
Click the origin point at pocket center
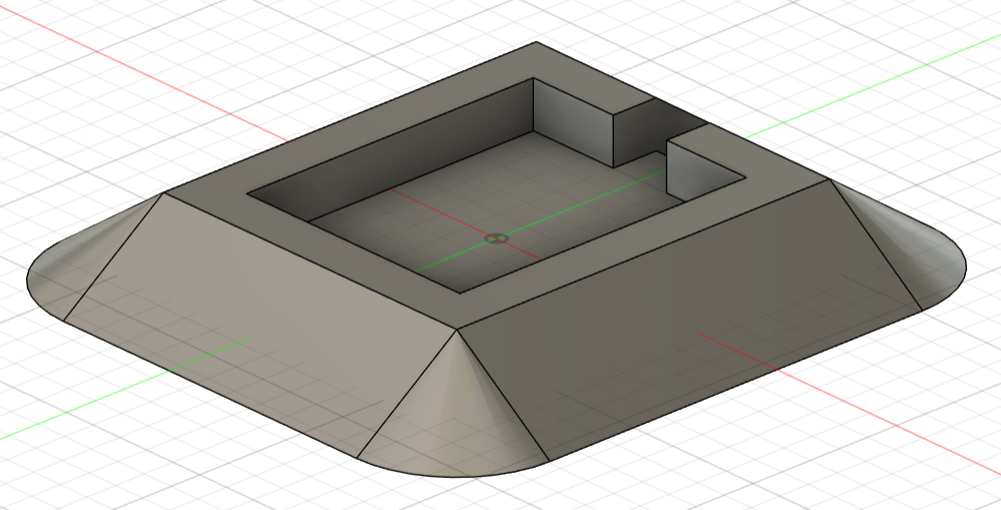pyautogui.click(x=496, y=238)
